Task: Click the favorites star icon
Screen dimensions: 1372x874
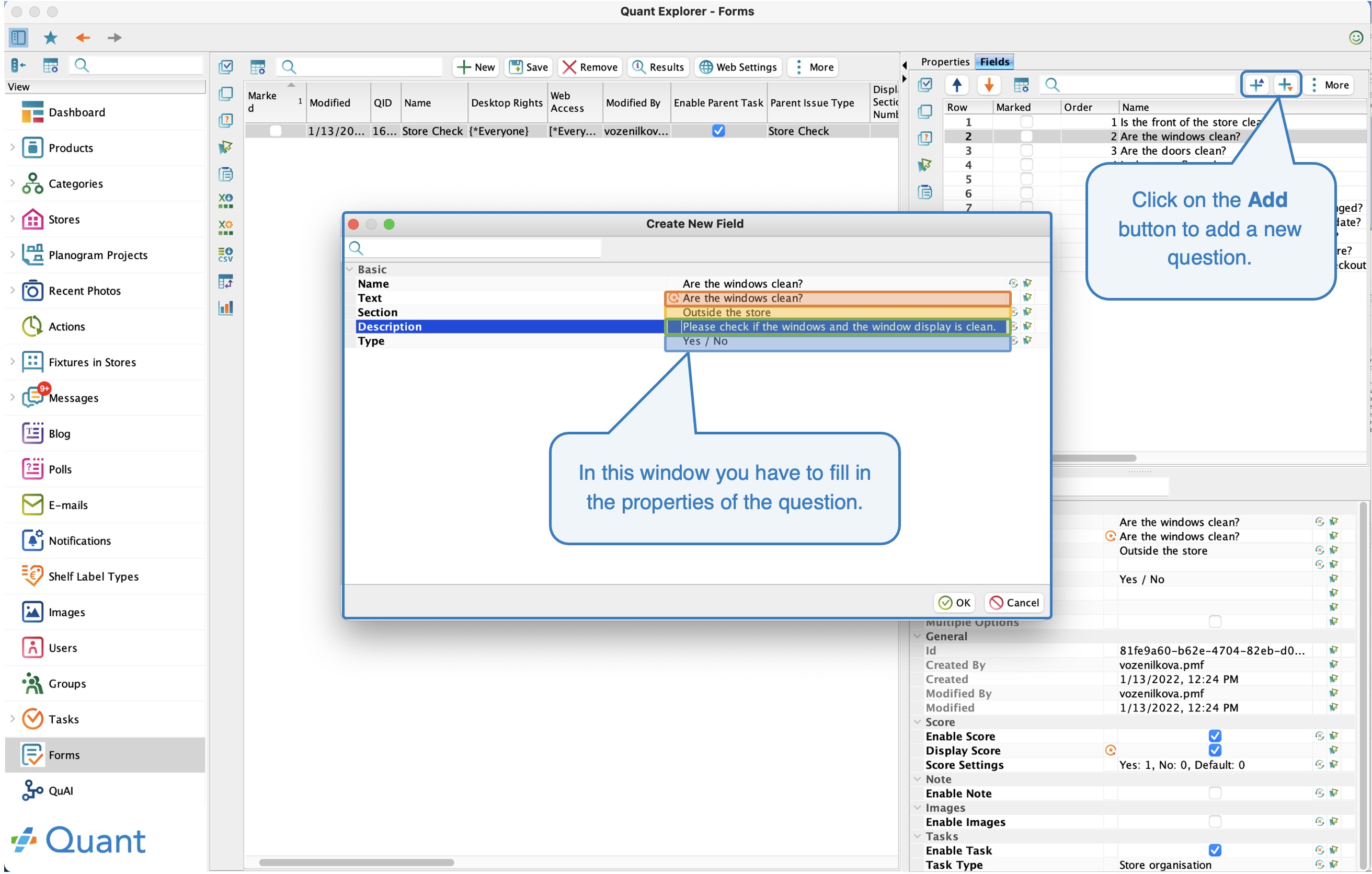Action: 50,38
